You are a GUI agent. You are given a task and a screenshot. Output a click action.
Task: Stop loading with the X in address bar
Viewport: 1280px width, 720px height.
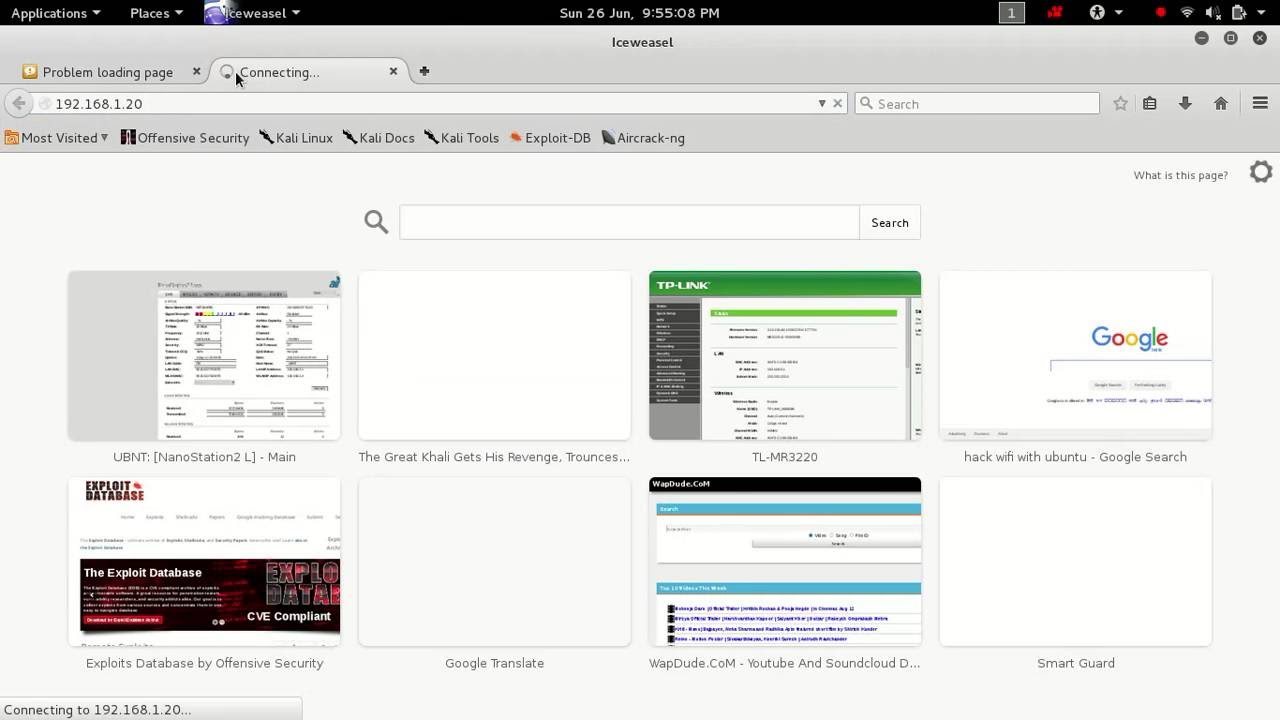(838, 103)
